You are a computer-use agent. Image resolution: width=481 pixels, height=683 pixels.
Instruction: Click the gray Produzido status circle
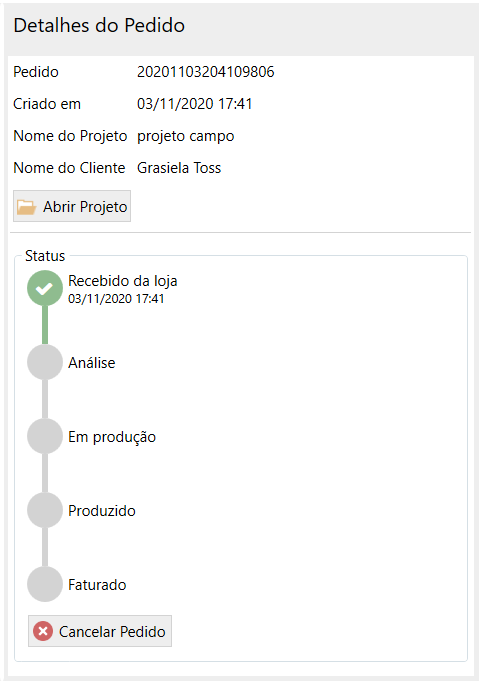click(45, 510)
